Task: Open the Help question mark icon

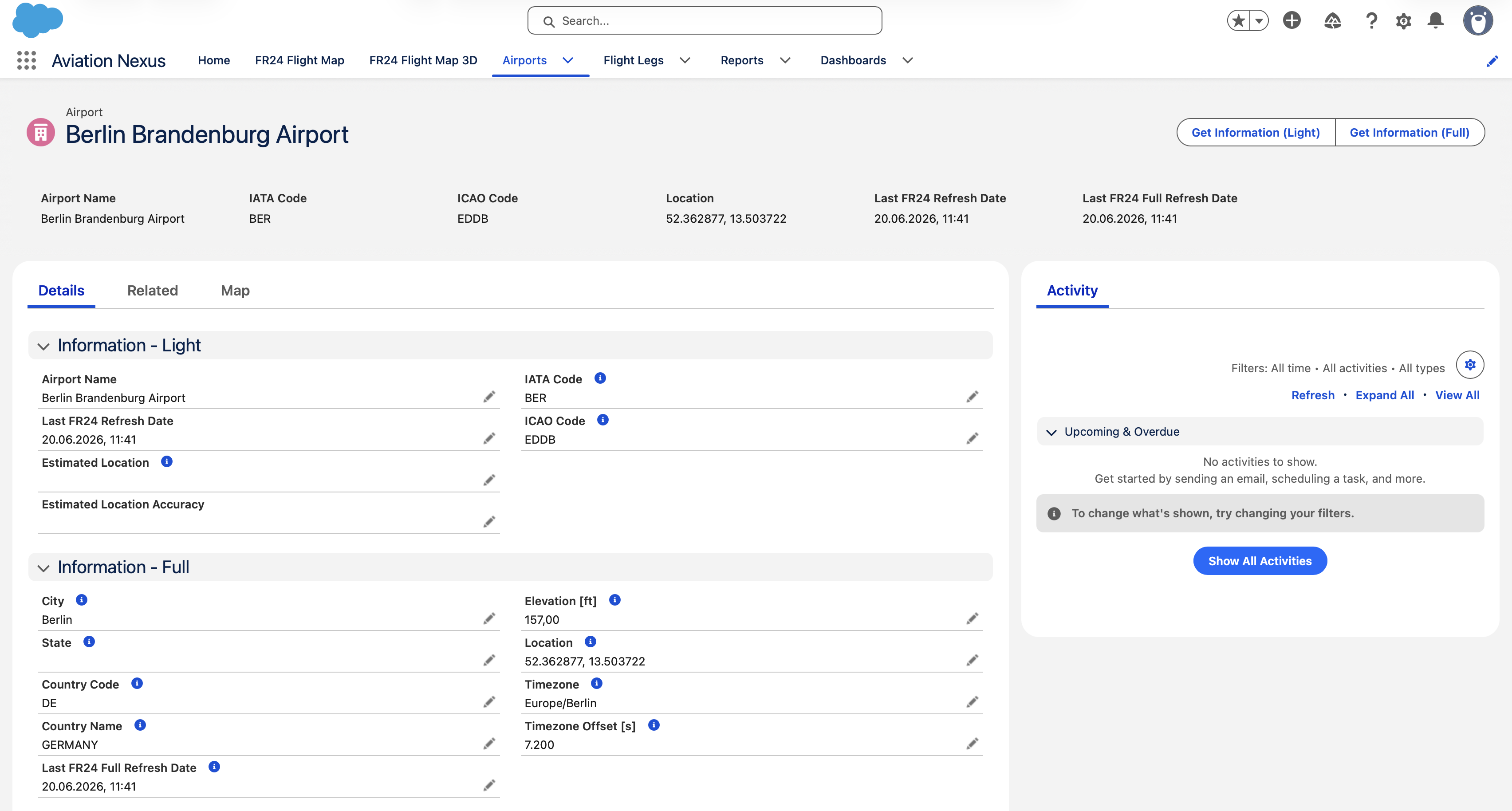Action: coord(1371,21)
